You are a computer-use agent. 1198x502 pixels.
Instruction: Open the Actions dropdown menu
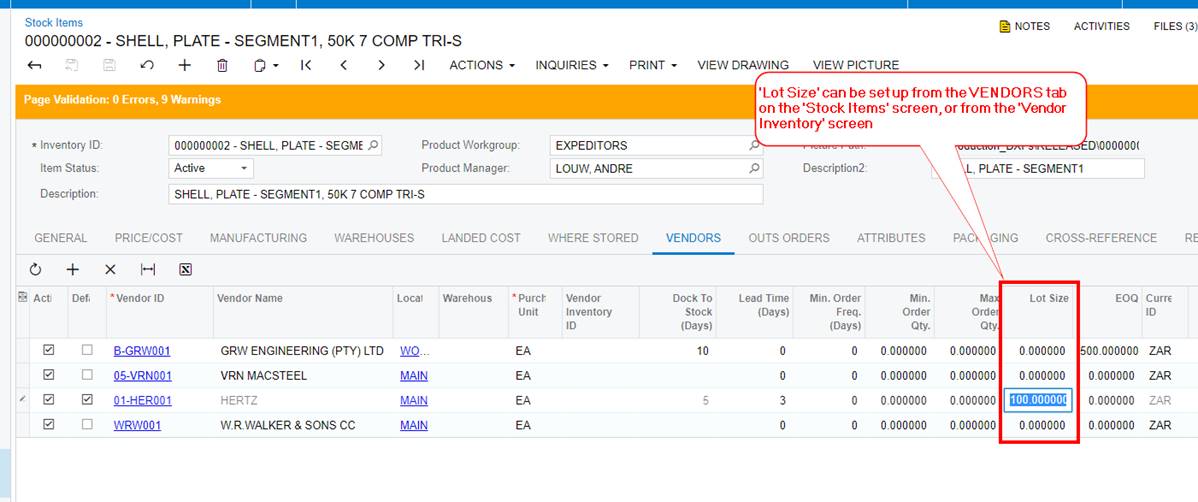482,65
